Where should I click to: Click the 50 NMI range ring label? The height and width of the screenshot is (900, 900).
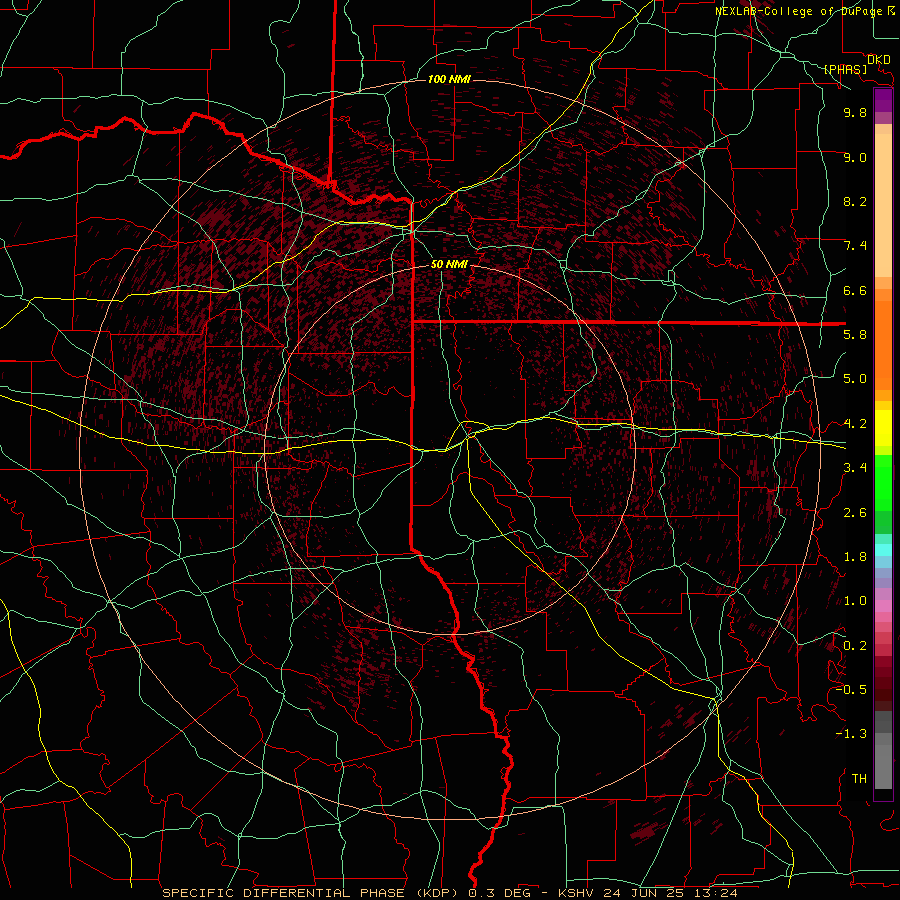pyautogui.click(x=449, y=264)
